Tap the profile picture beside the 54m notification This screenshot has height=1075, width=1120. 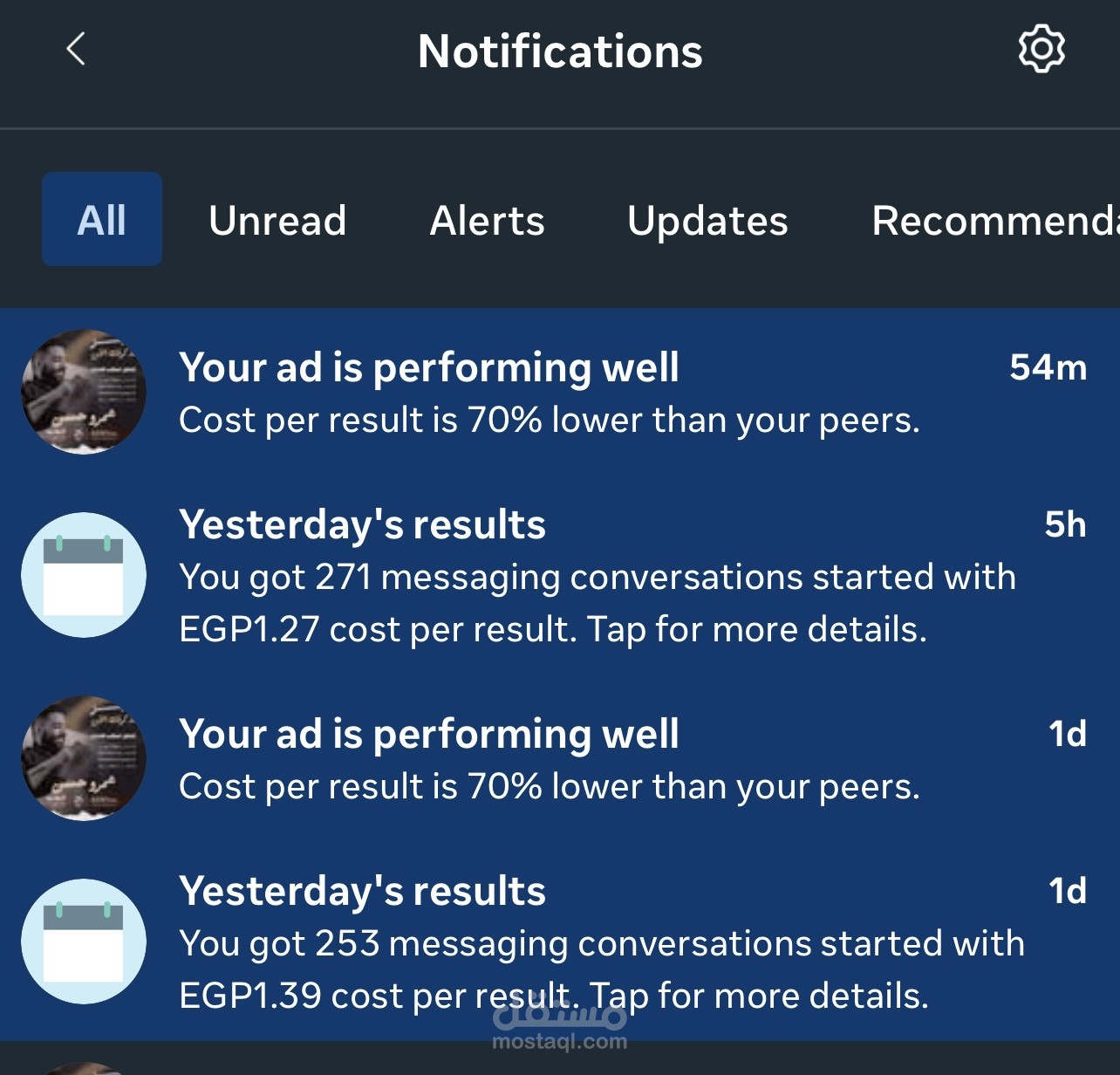point(84,390)
